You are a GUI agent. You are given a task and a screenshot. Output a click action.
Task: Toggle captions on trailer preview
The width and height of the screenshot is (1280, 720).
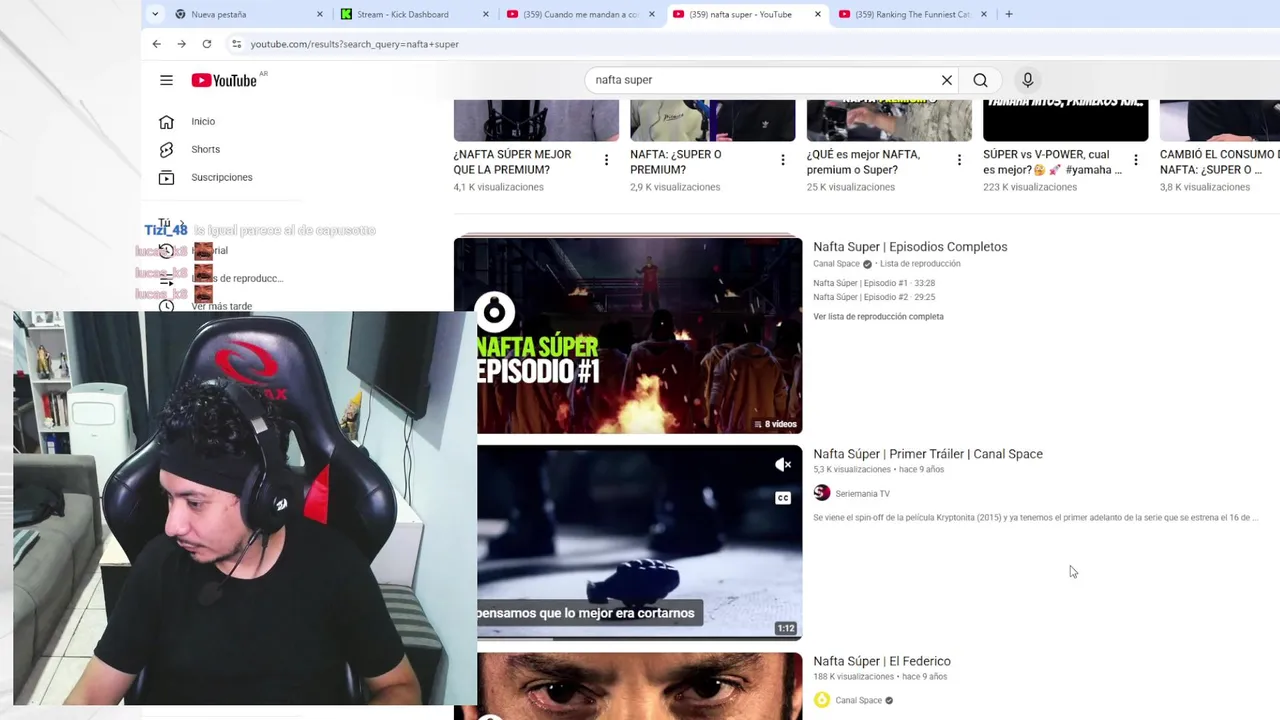(783, 498)
